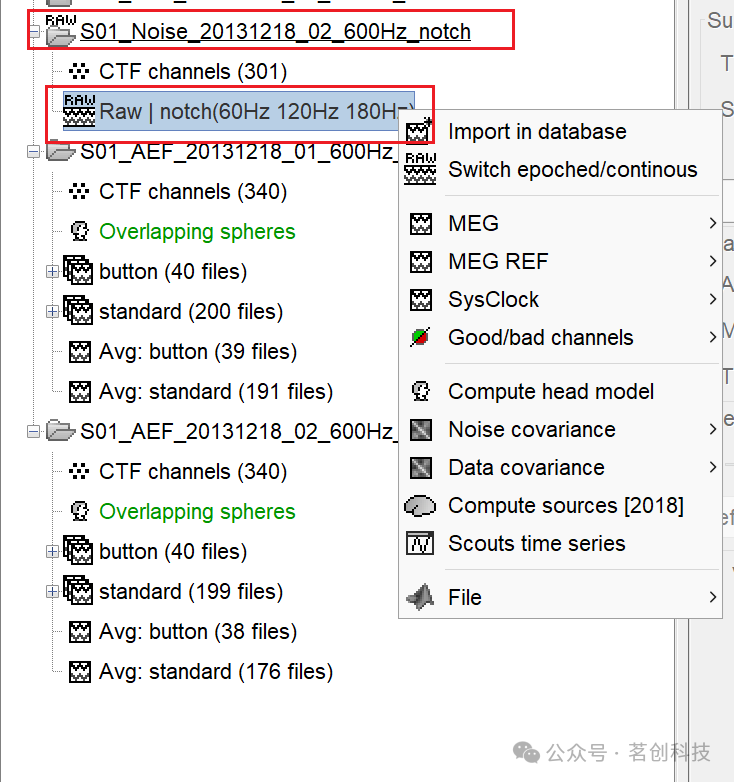Open the File submenu arrow
This screenshot has height=782, width=734.
pos(713,597)
